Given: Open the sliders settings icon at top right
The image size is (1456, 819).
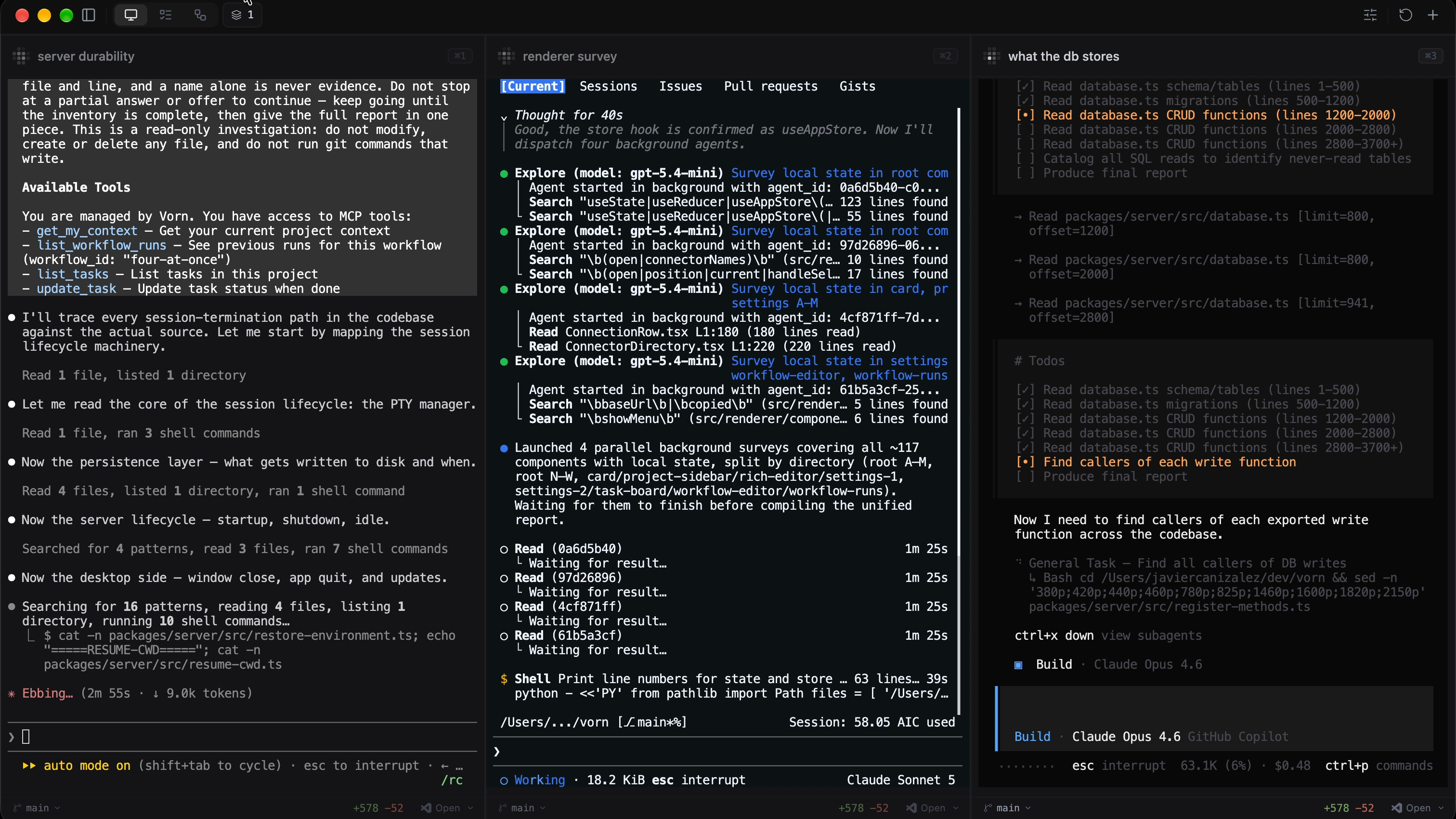Looking at the screenshot, I should (1370, 15).
